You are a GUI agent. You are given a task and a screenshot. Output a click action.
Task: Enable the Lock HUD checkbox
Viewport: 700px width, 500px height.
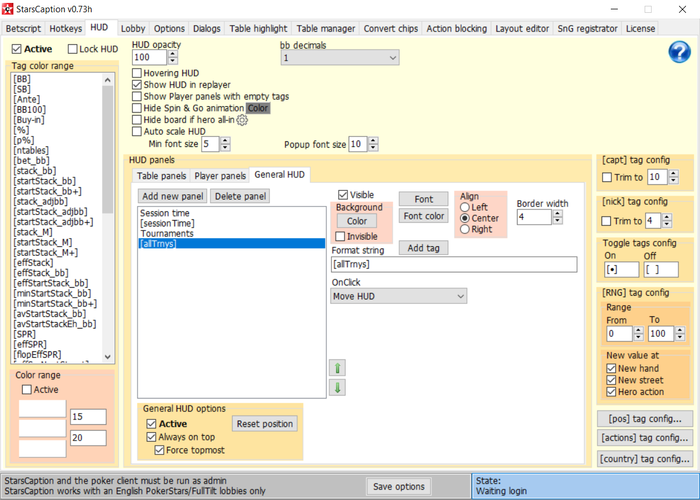pos(73,49)
